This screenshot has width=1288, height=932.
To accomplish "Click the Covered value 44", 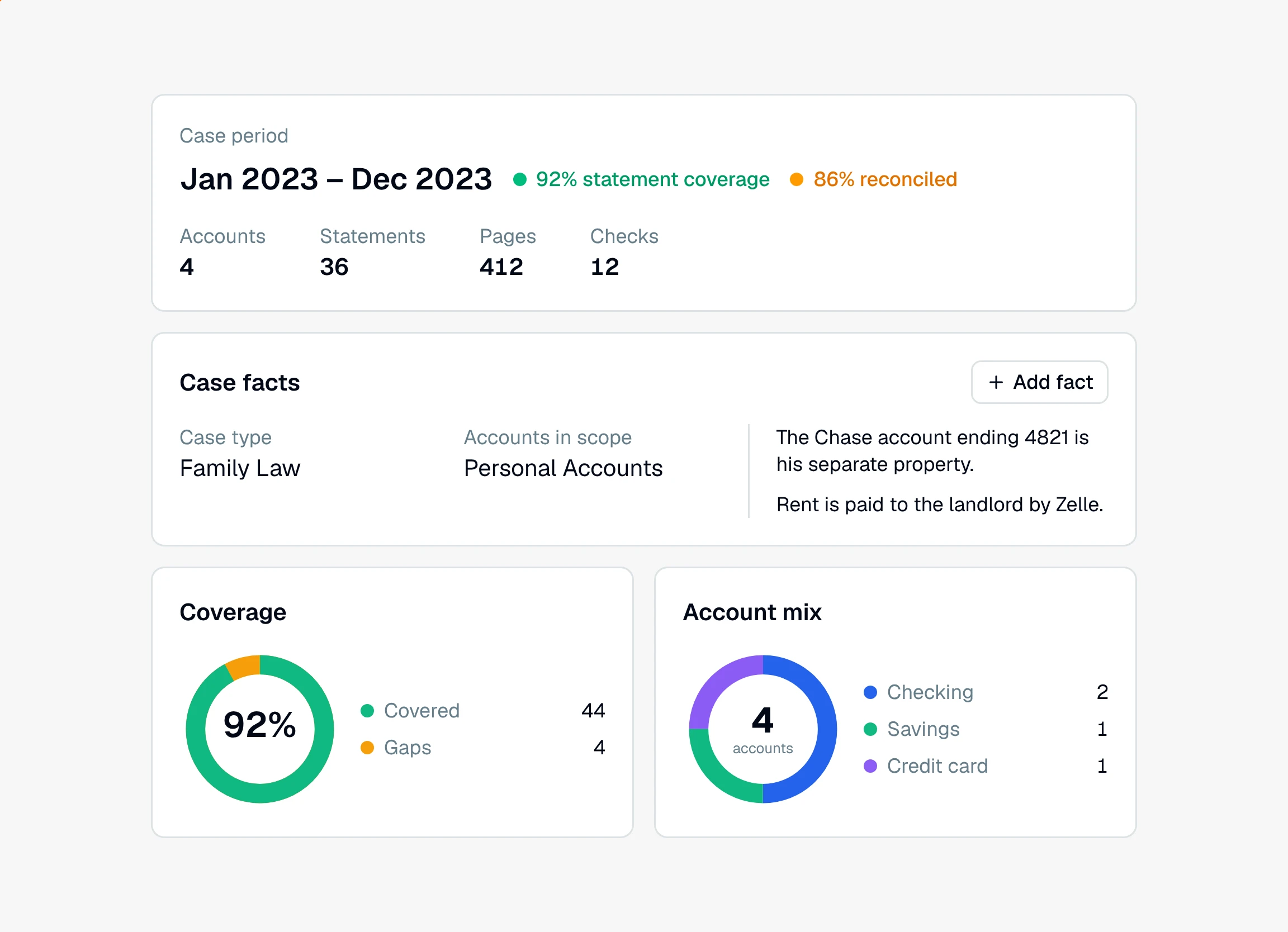I will click(593, 710).
